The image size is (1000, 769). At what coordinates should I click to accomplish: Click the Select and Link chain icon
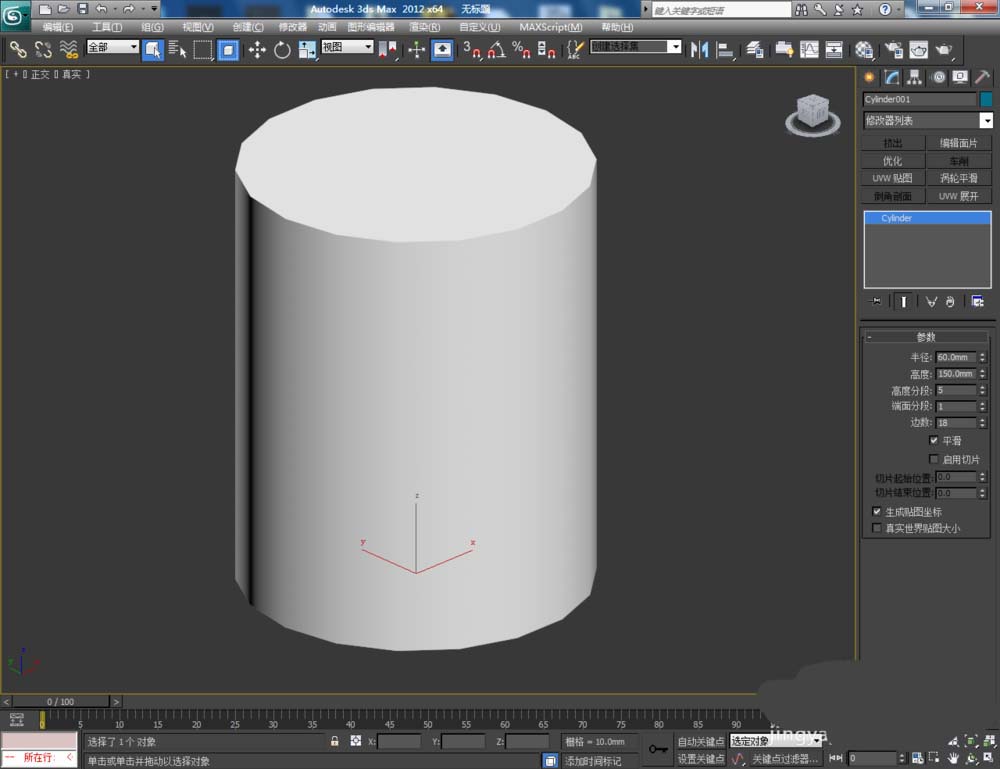coord(18,49)
